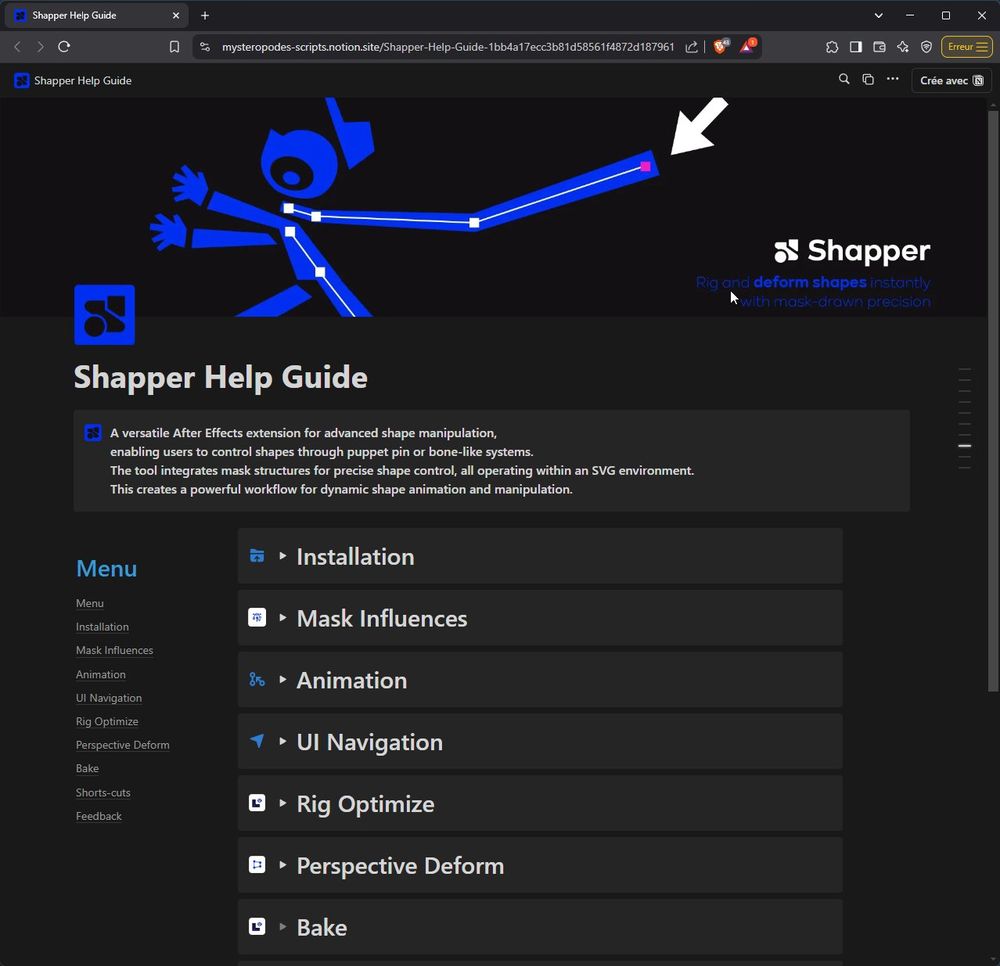Image resolution: width=1000 pixels, height=966 pixels.
Task: Click the URL address bar
Action: pyautogui.click(x=447, y=47)
